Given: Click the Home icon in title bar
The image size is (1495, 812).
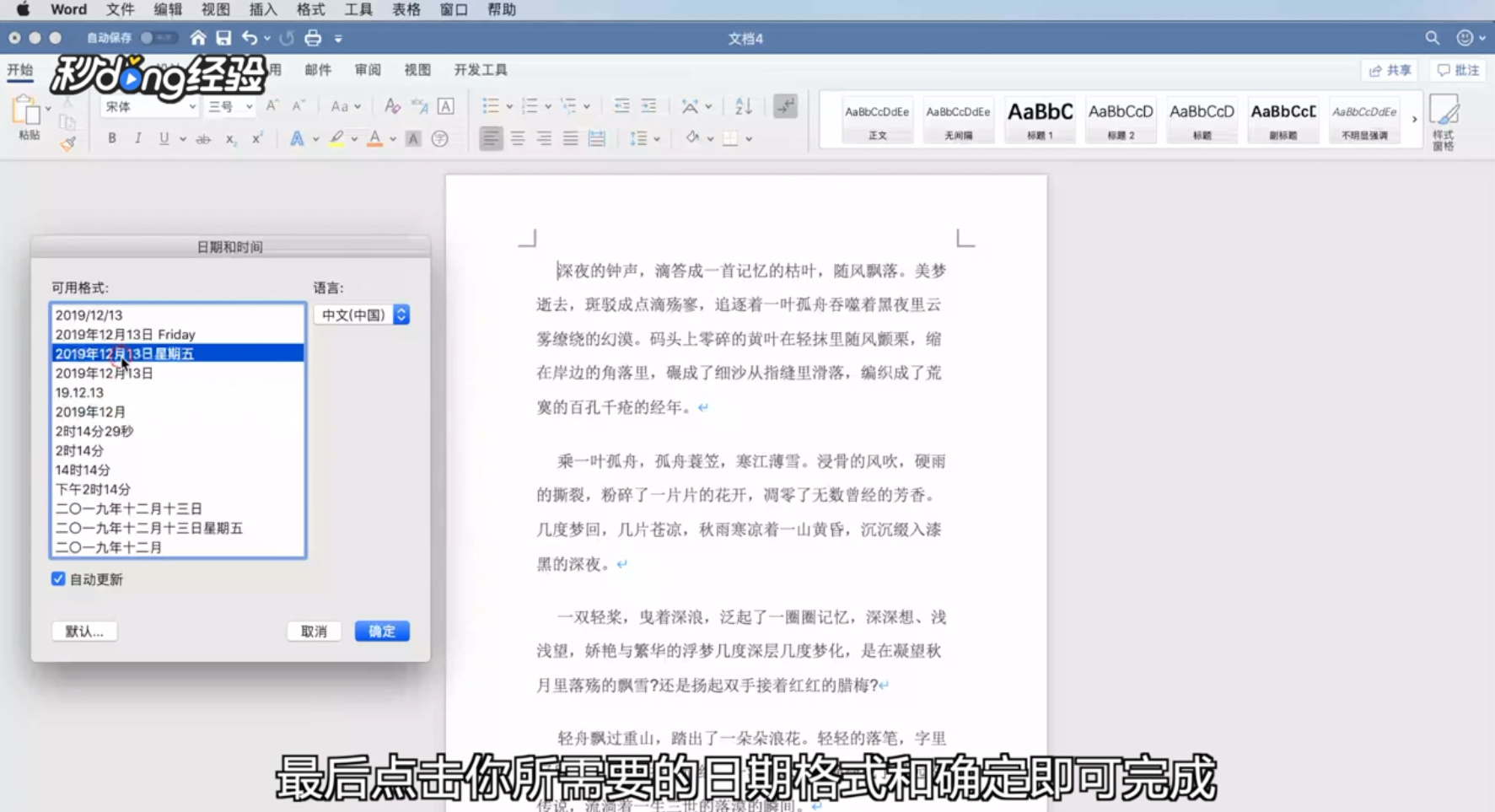Looking at the screenshot, I should click(198, 38).
